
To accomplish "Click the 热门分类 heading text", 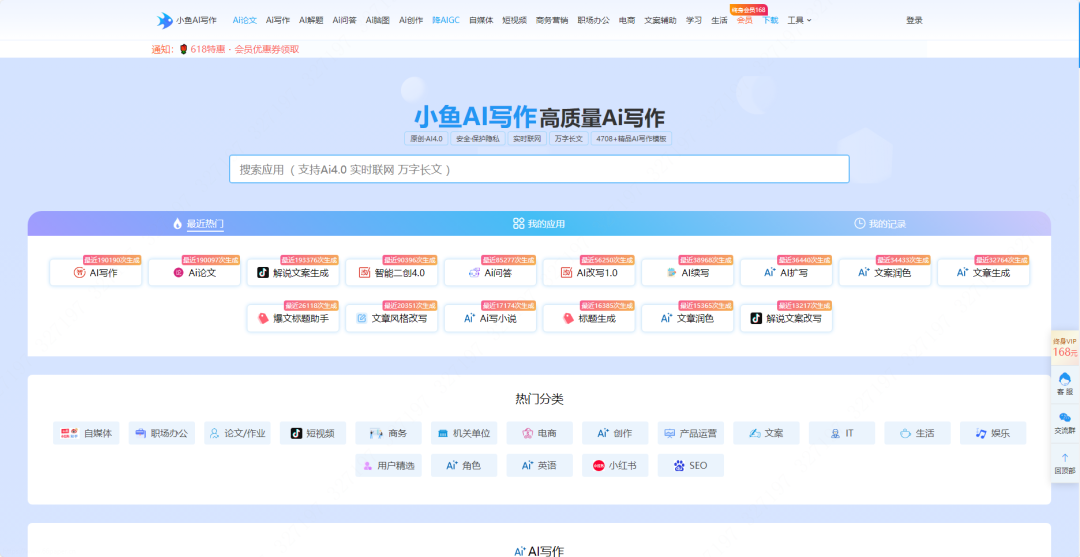I will (x=539, y=399).
